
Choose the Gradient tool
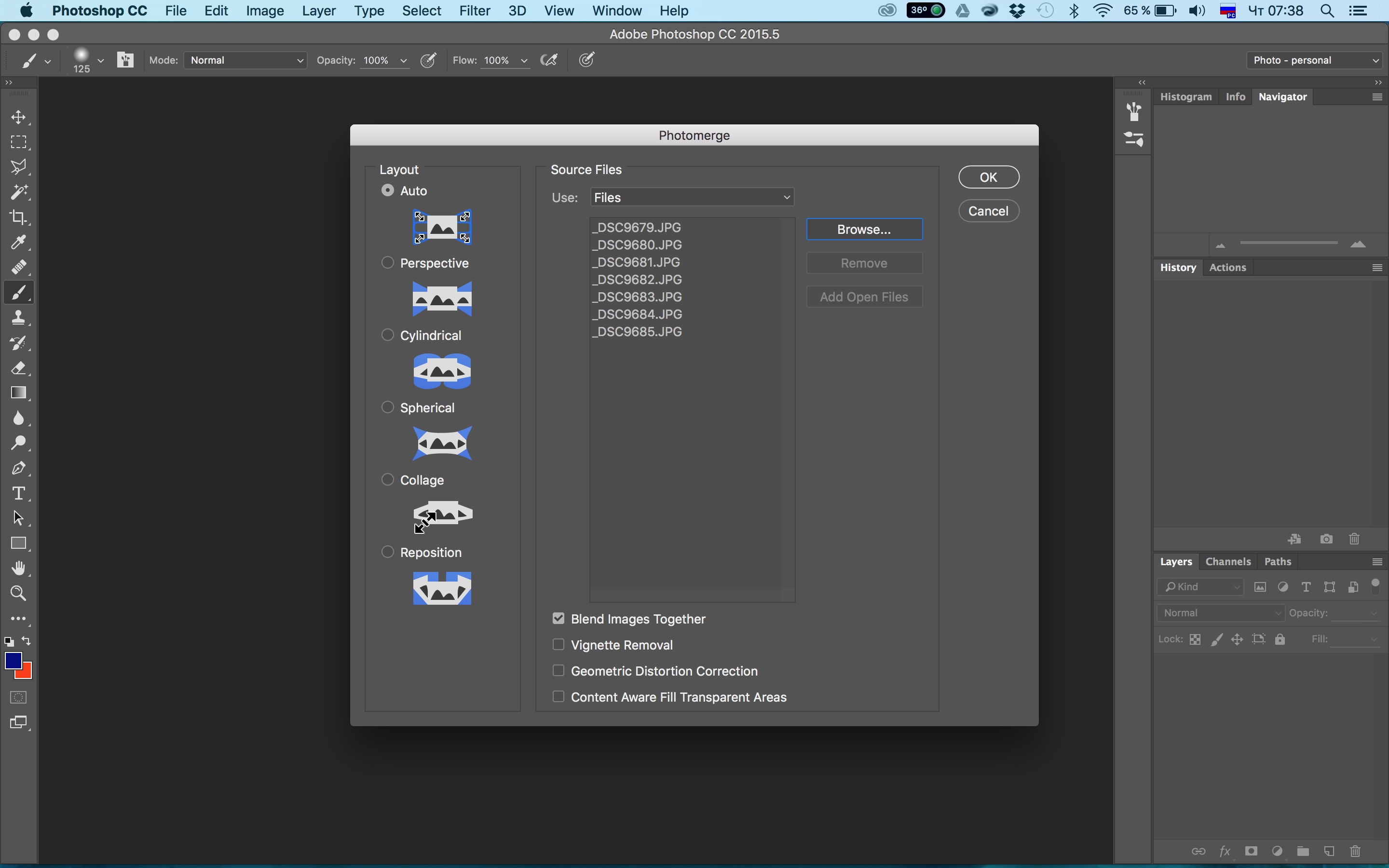pos(18,393)
